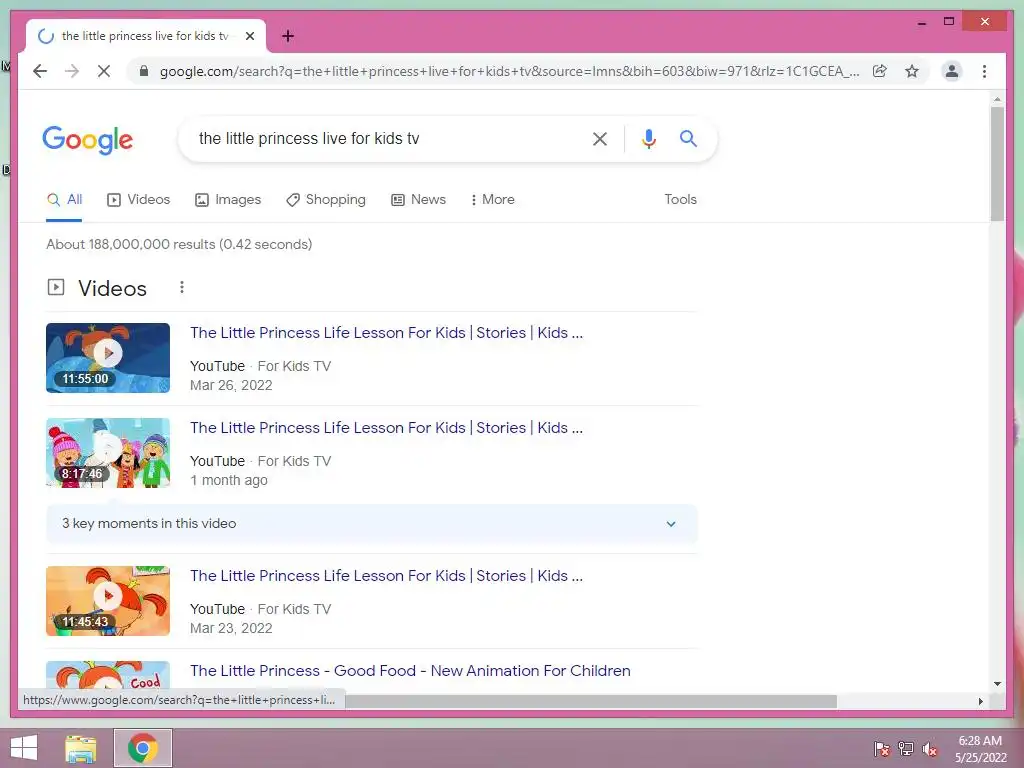Close the little princess tab
This screenshot has height=768, width=1024.
click(x=249, y=36)
